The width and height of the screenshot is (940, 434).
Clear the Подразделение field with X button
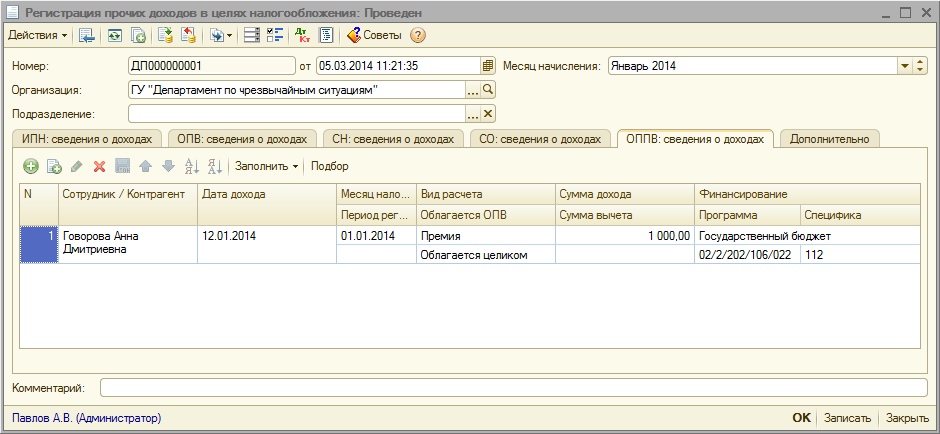(x=488, y=113)
